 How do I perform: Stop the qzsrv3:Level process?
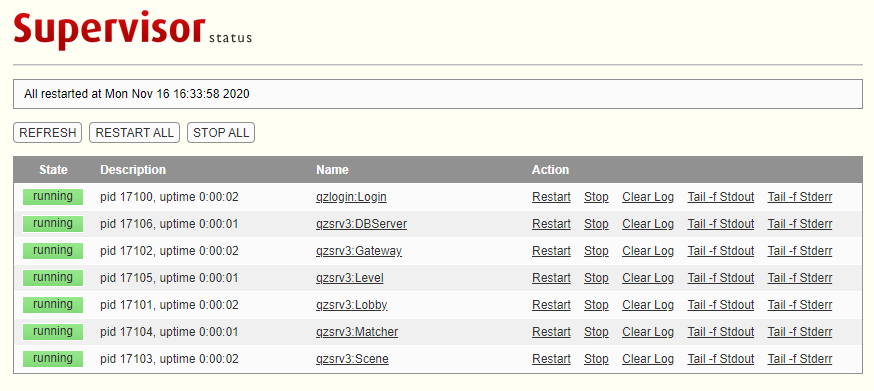pos(596,278)
